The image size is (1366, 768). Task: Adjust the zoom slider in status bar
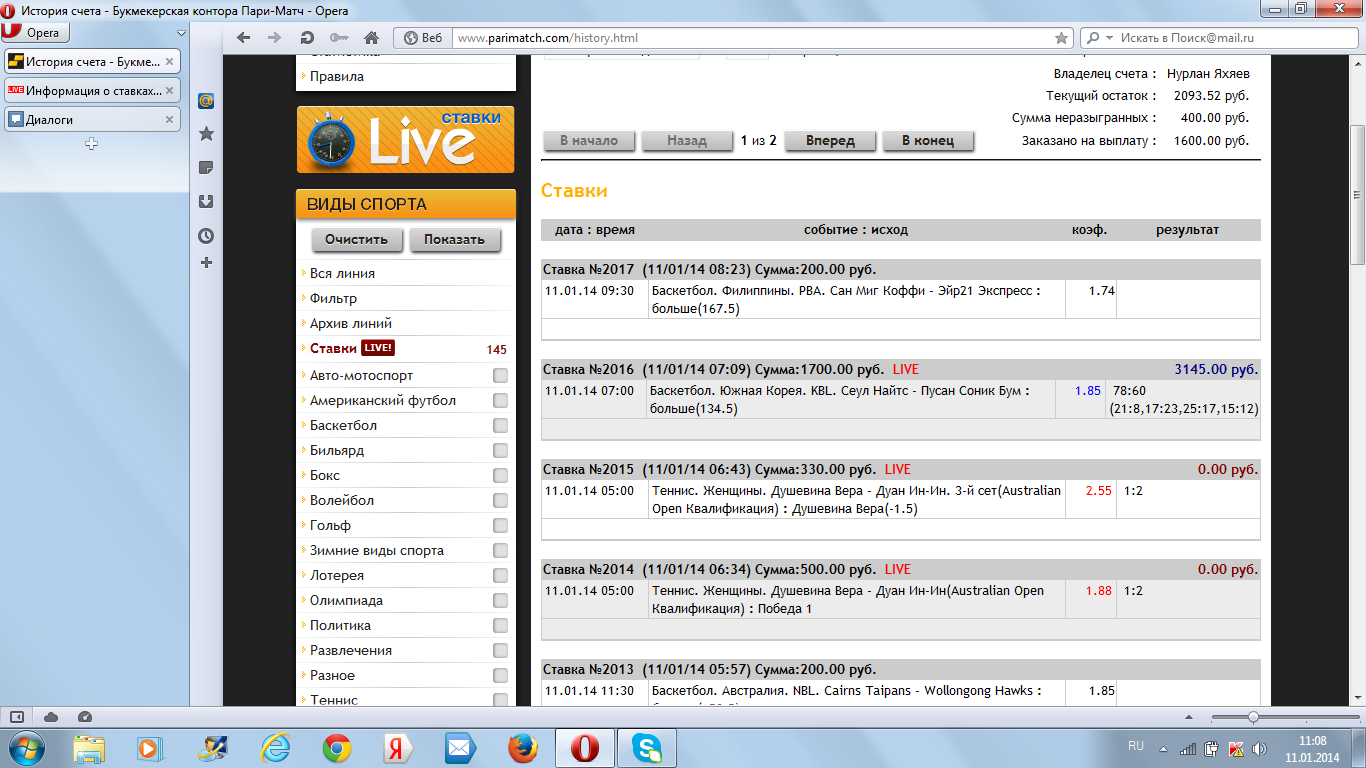[1252, 717]
